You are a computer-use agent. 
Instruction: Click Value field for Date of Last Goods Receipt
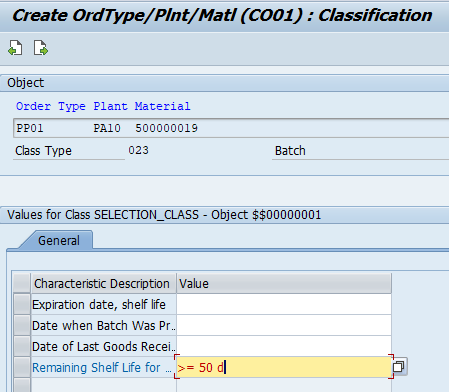(284, 346)
